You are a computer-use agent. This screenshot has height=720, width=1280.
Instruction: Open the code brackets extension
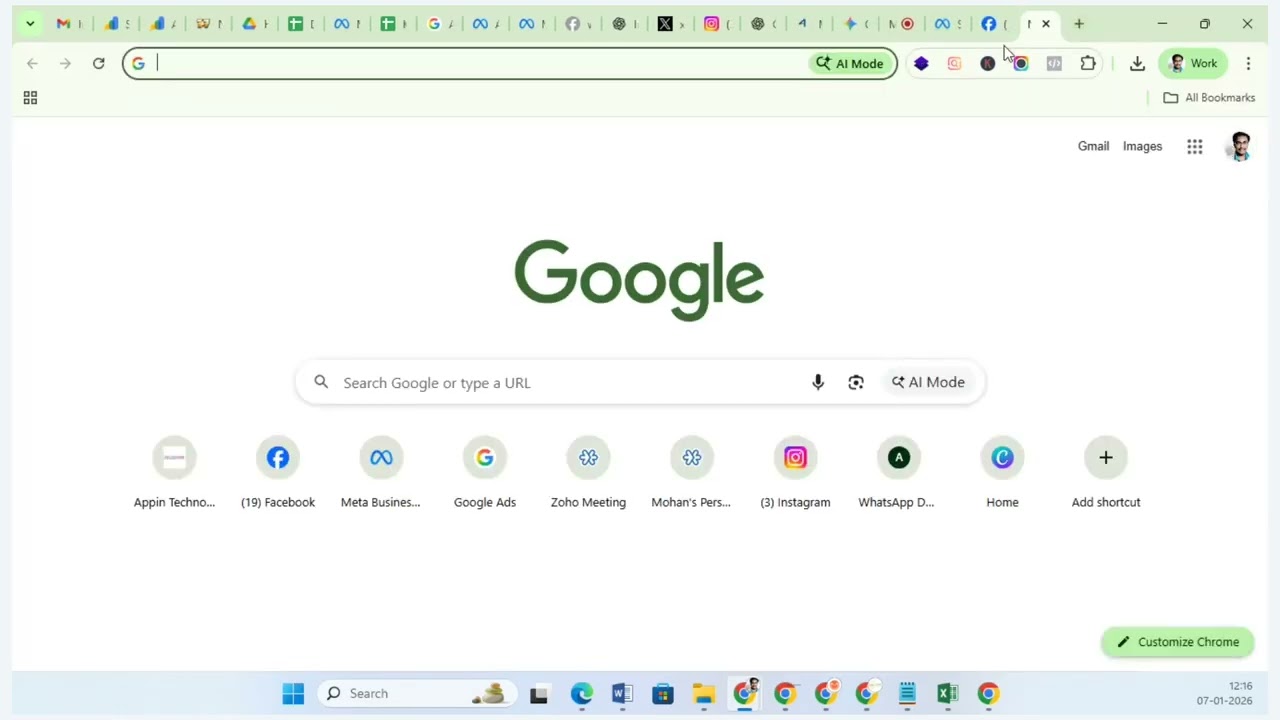(1054, 63)
